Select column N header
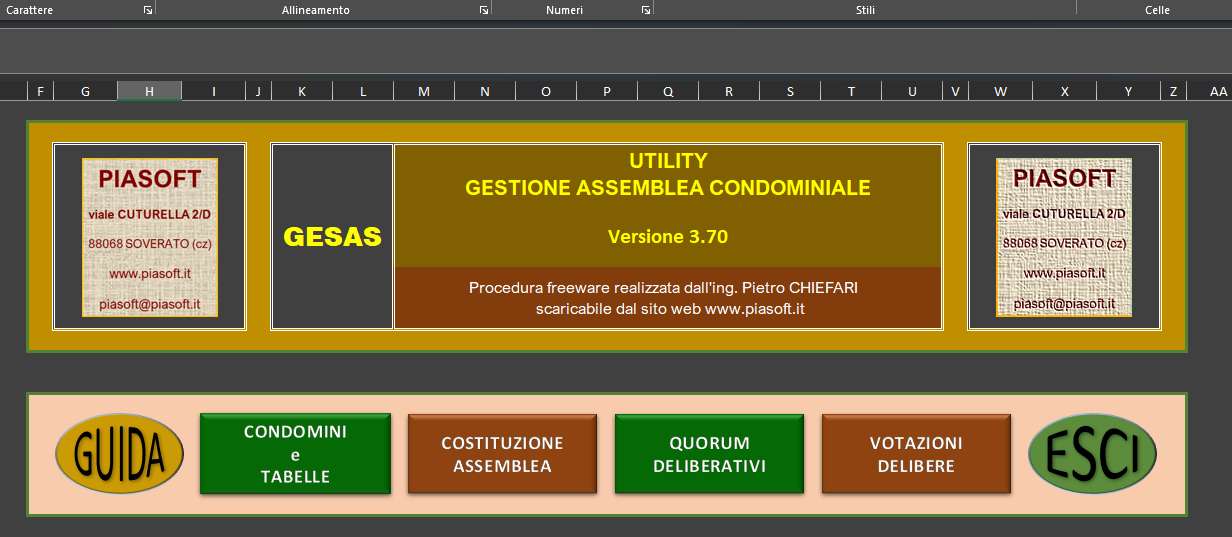 [485, 91]
